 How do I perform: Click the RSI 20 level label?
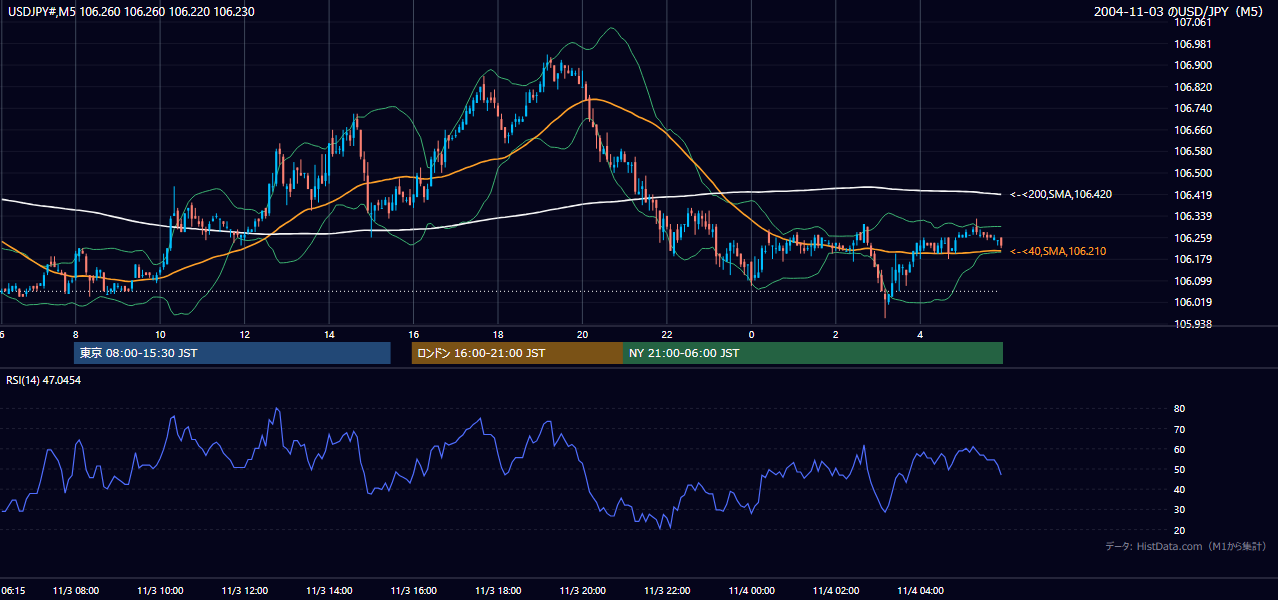pyautogui.click(x=1179, y=530)
